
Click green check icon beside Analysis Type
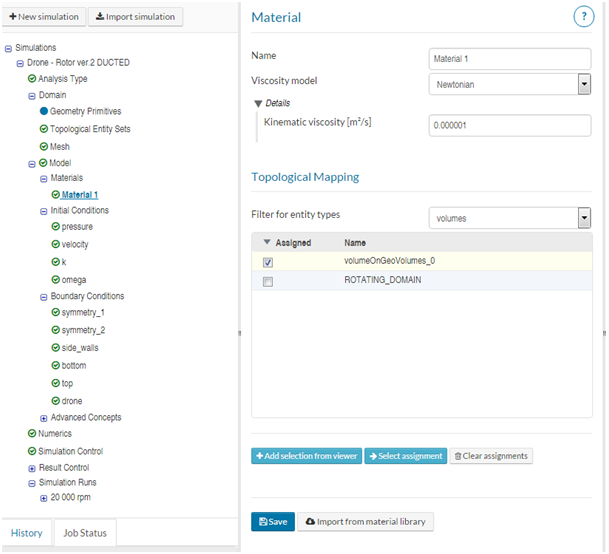[x=32, y=79]
